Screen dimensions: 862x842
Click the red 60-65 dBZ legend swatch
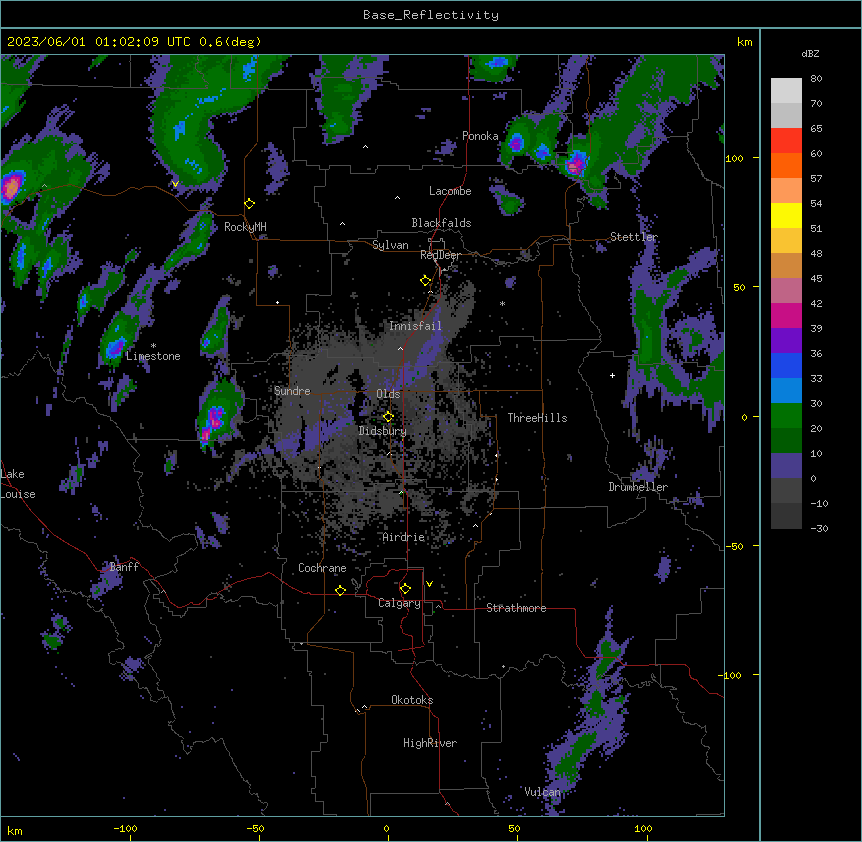pos(786,141)
